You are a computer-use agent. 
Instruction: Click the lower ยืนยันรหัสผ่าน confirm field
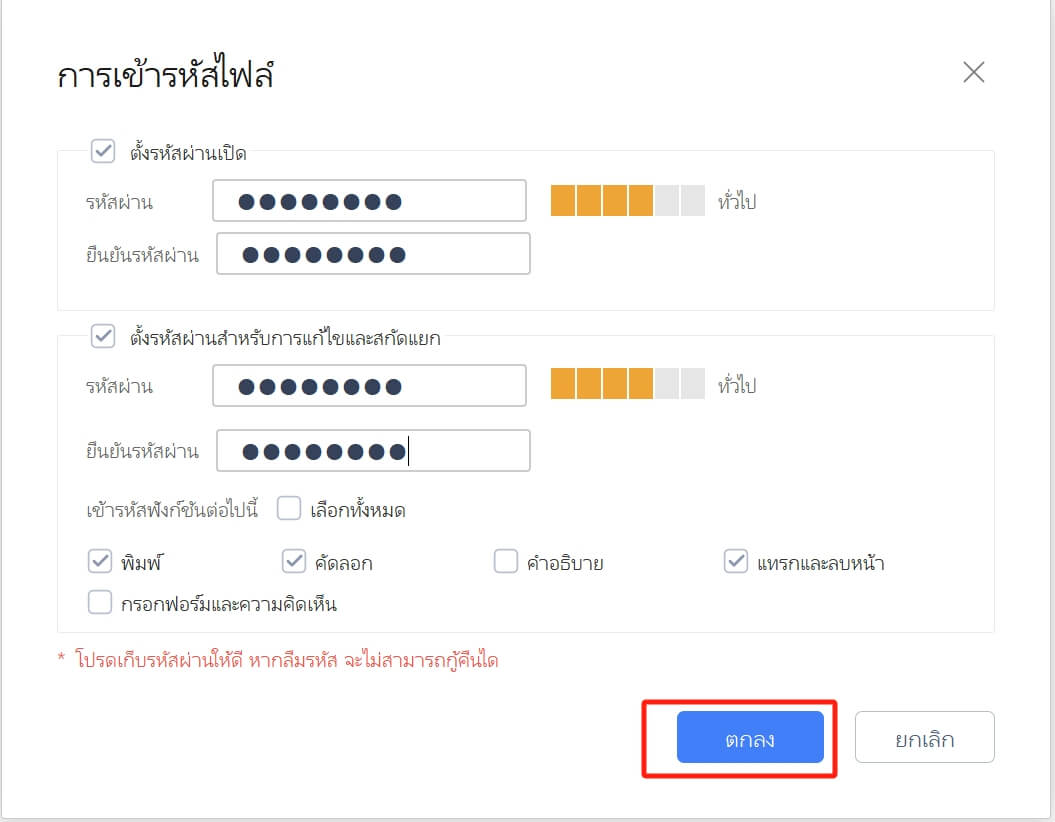point(370,451)
